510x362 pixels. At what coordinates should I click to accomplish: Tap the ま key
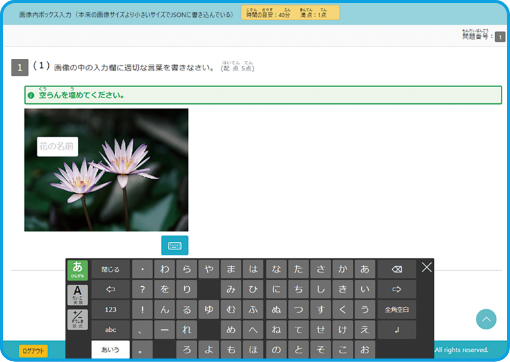[231, 269]
